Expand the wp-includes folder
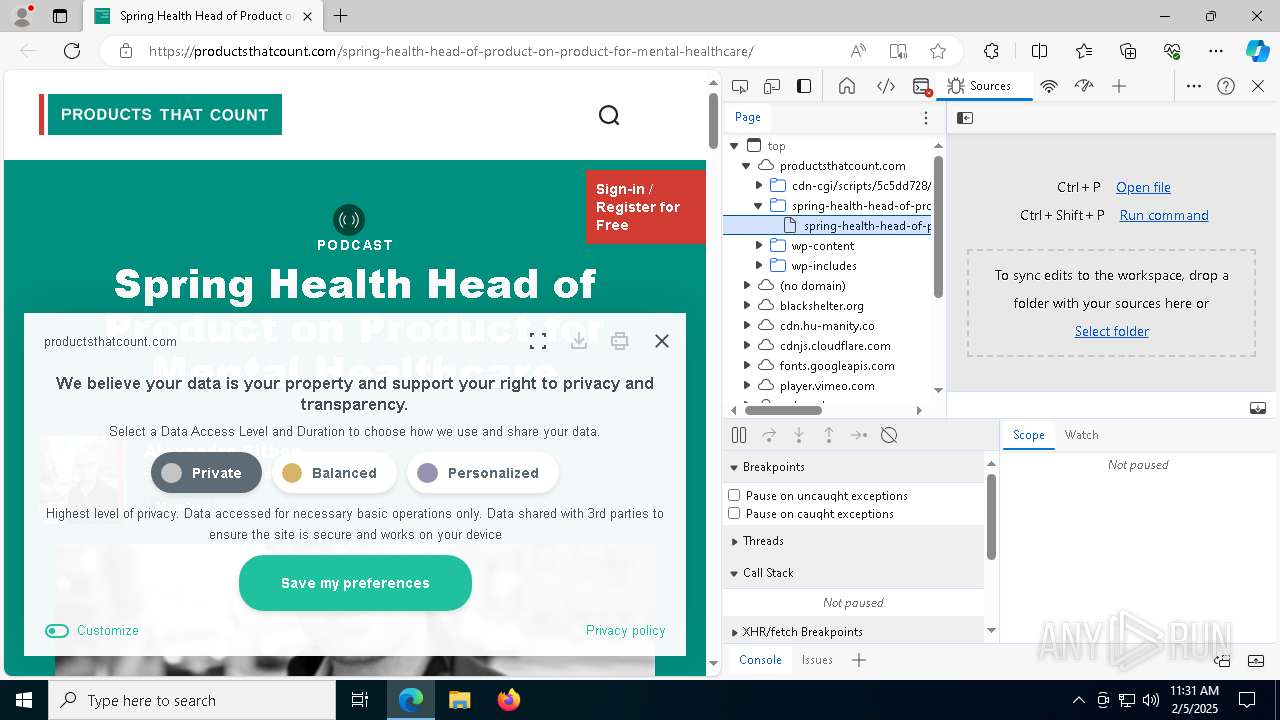Image resolution: width=1280 pixels, height=720 pixels. 759,266
